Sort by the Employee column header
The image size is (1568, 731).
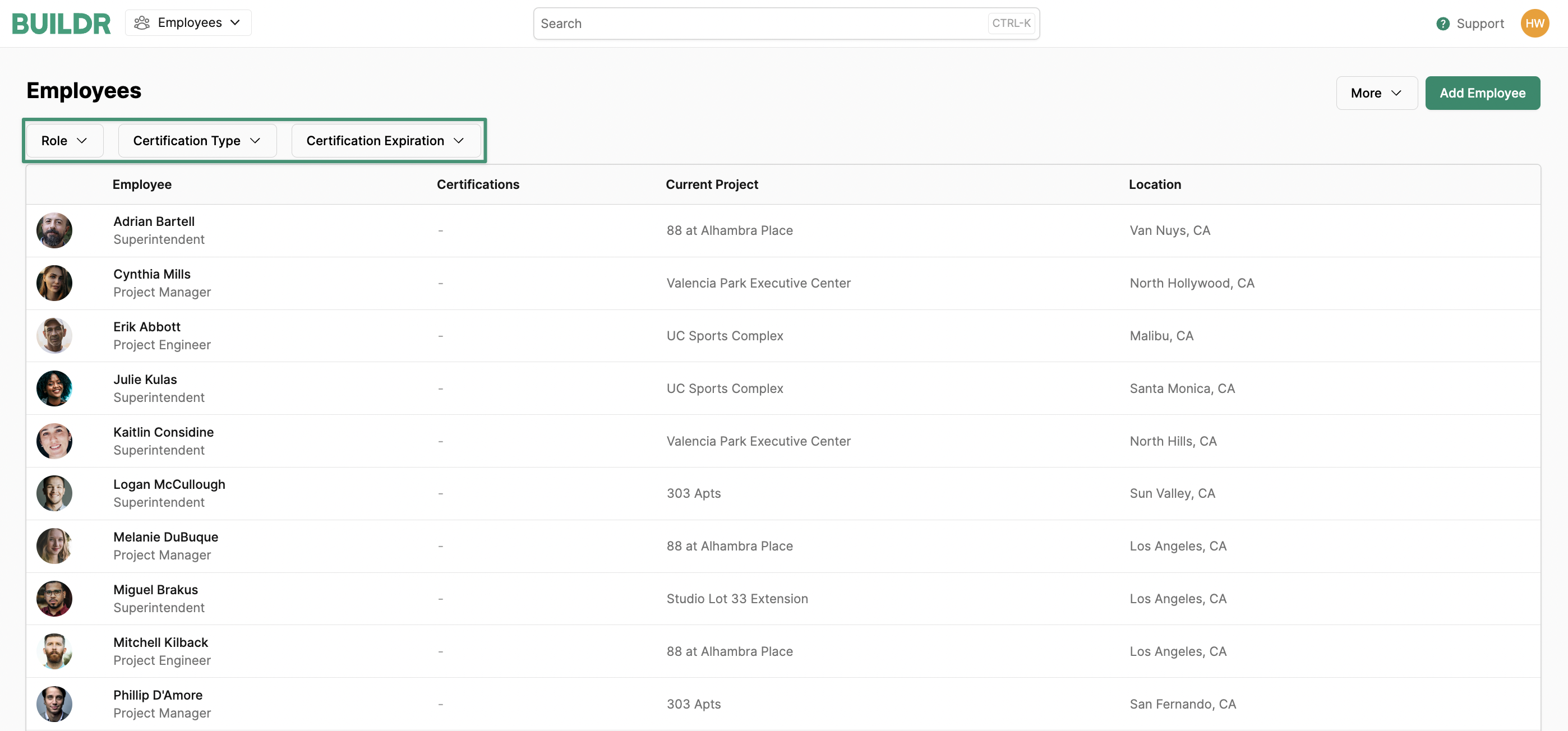[142, 184]
